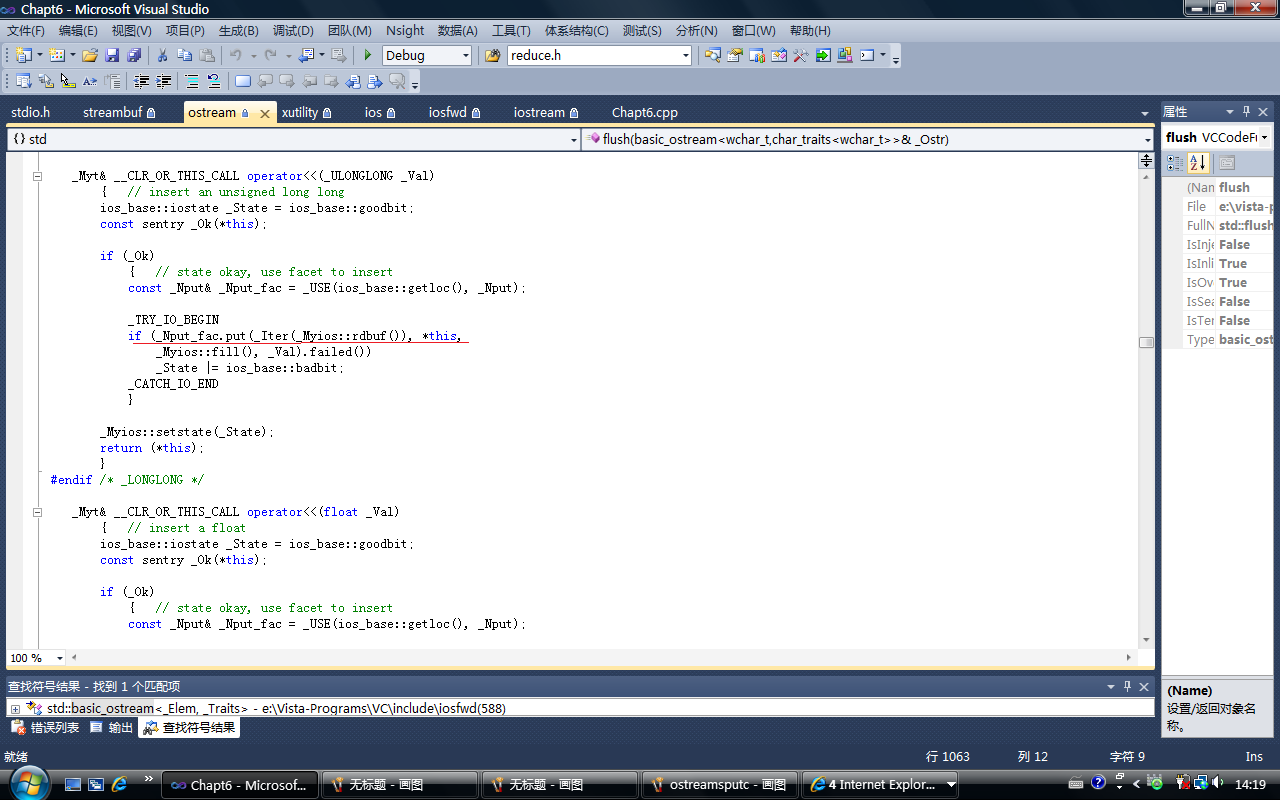Click the Open File folder icon
The height and width of the screenshot is (800, 1280).
(90, 55)
